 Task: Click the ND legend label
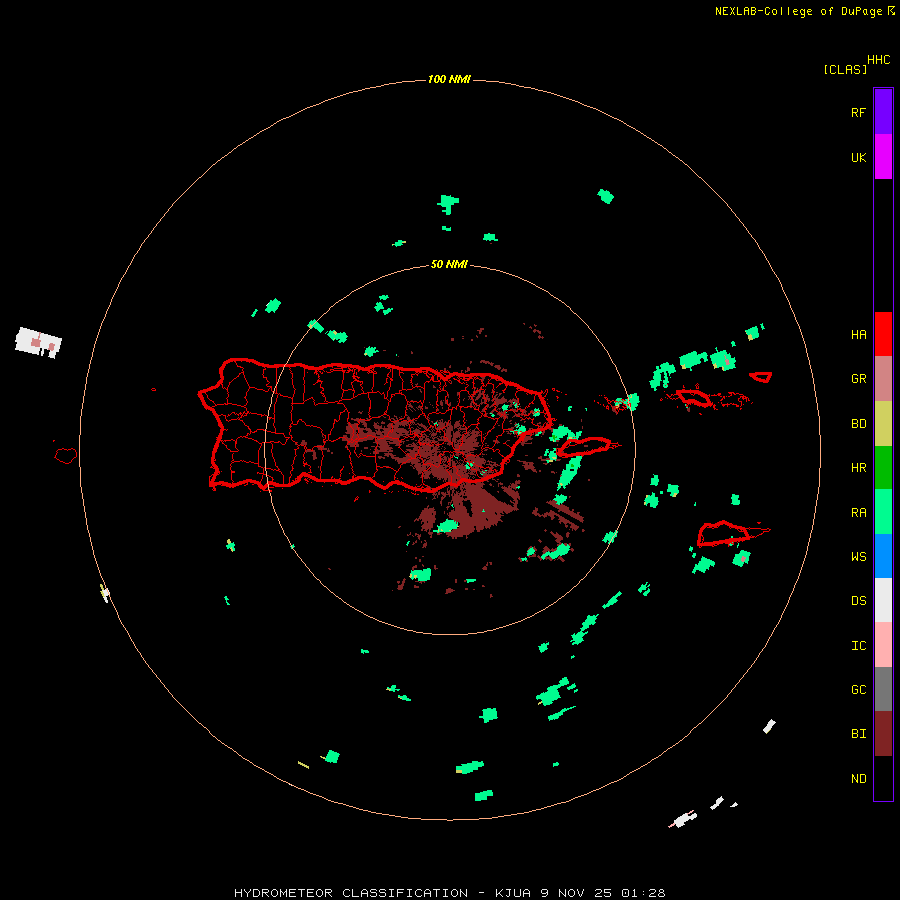click(x=858, y=778)
